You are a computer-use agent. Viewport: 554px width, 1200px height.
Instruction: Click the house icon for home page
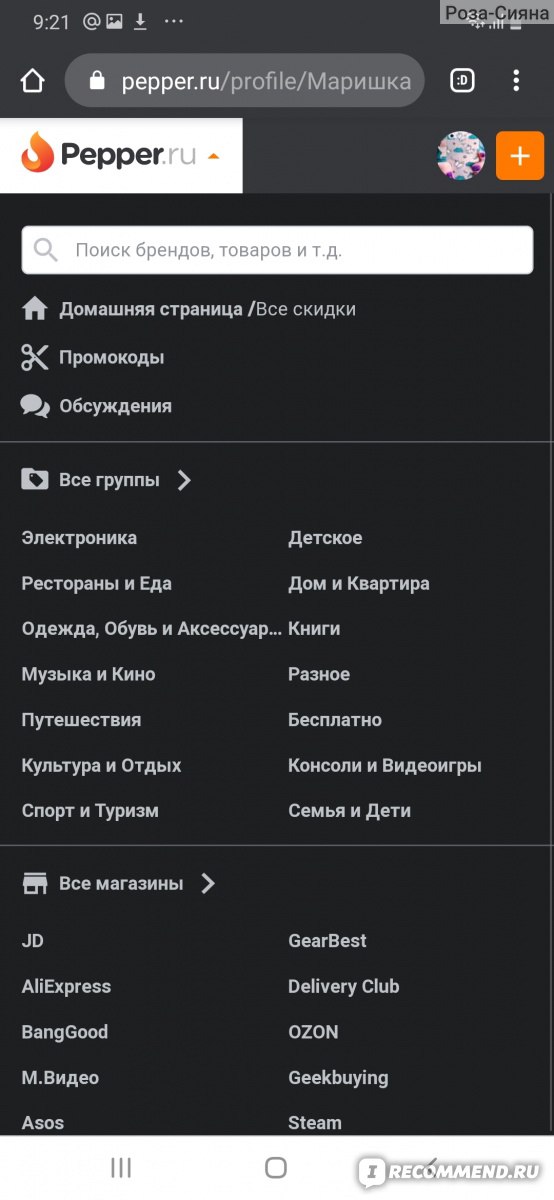[35, 309]
